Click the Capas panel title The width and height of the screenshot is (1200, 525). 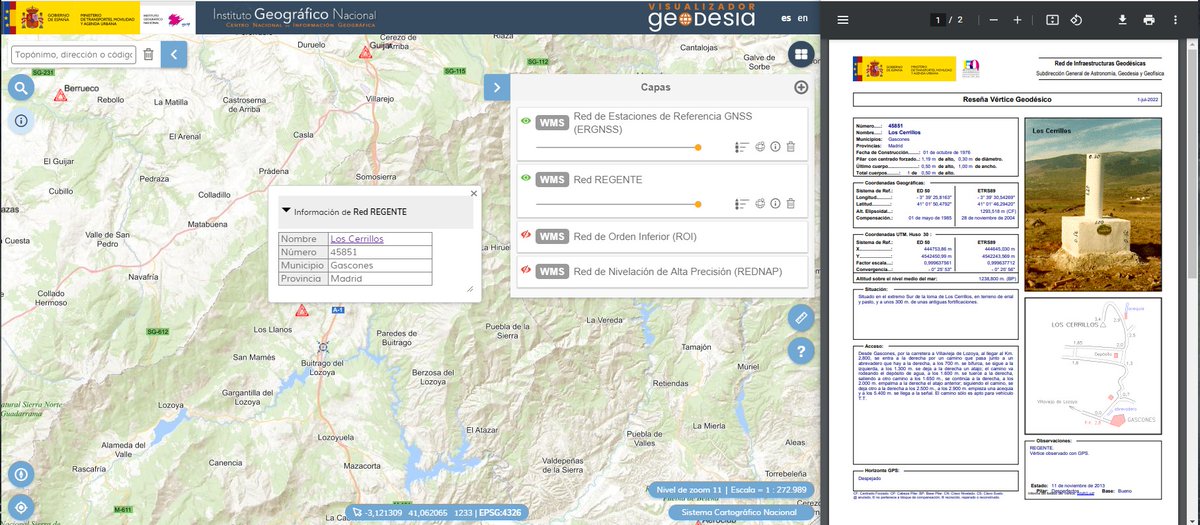pyautogui.click(x=656, y=87)
